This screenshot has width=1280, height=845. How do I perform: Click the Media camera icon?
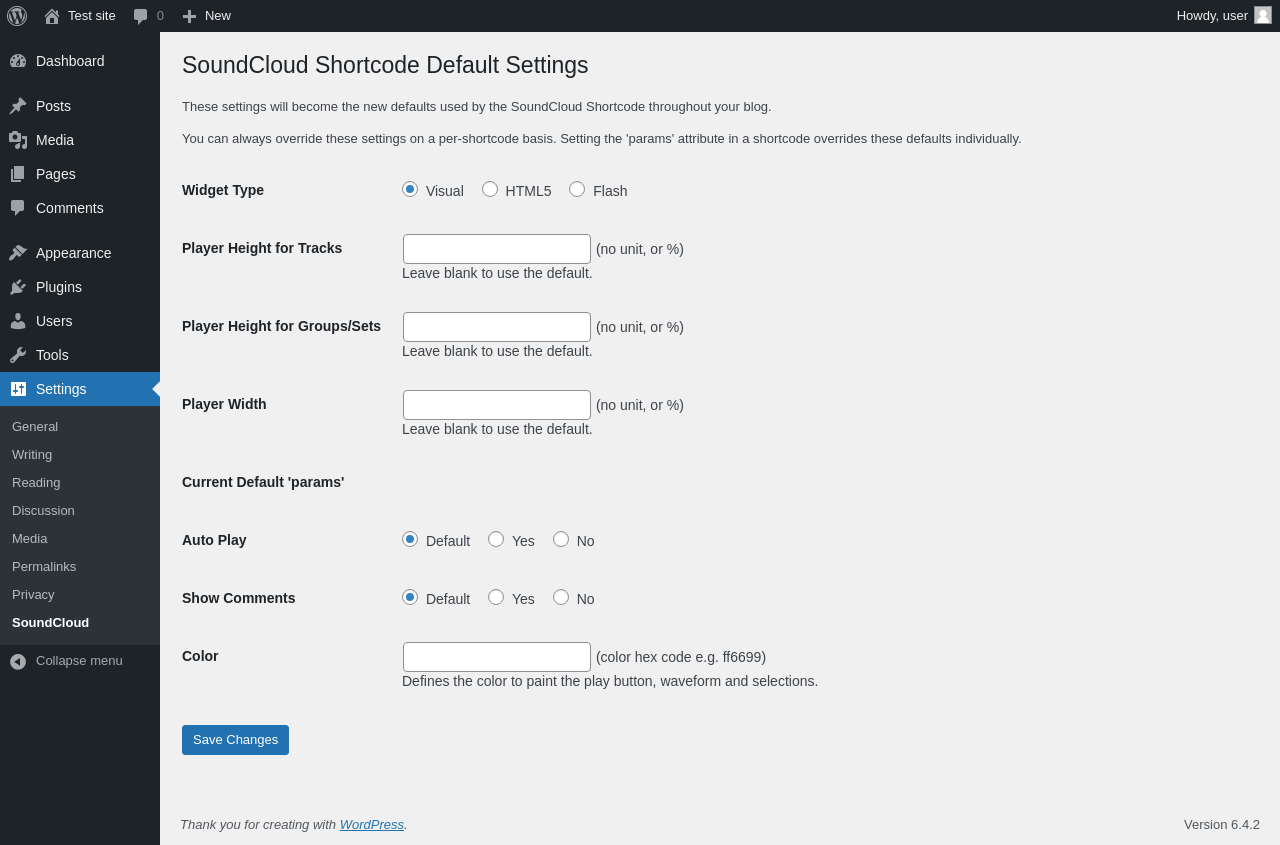18,140
